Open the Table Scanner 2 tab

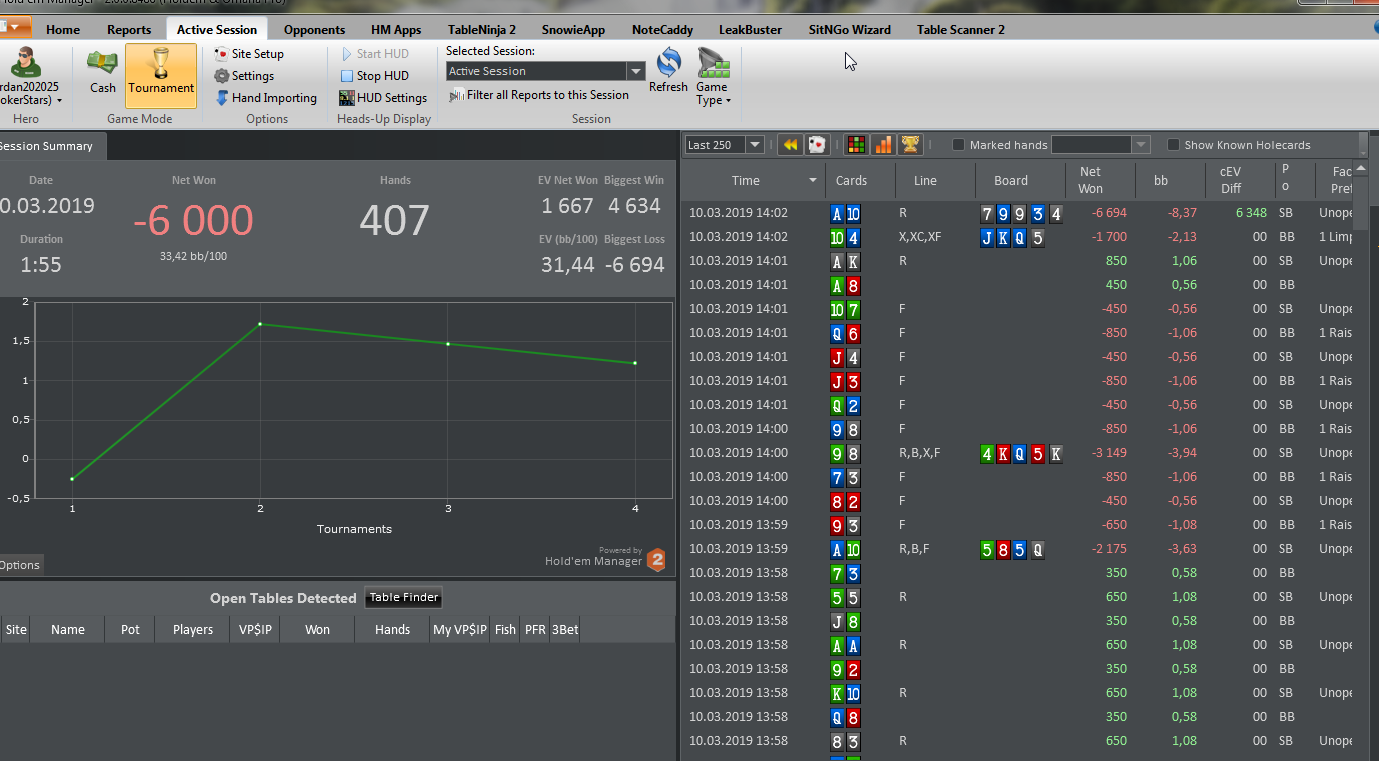[960, 30]
